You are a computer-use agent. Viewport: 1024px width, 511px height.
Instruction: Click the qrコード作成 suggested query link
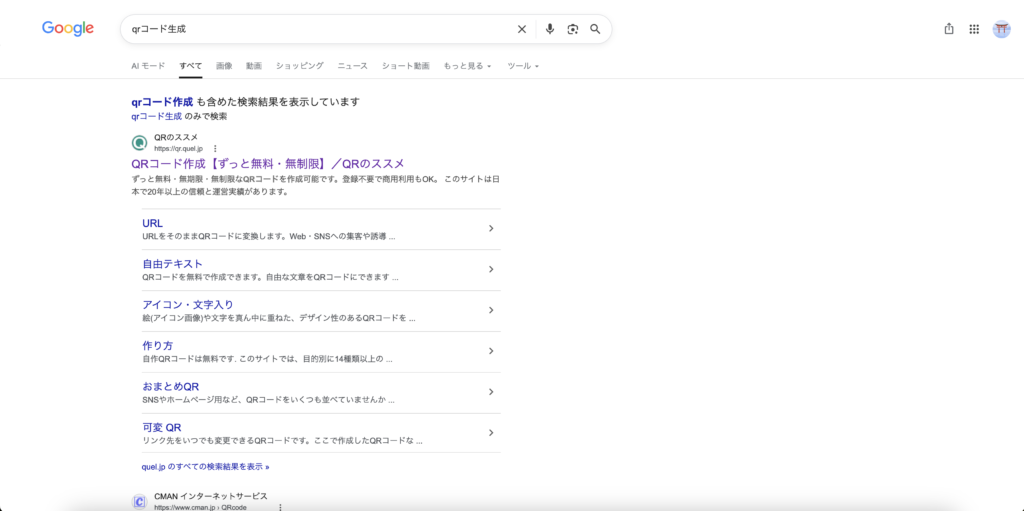click(x=162, y=102)
